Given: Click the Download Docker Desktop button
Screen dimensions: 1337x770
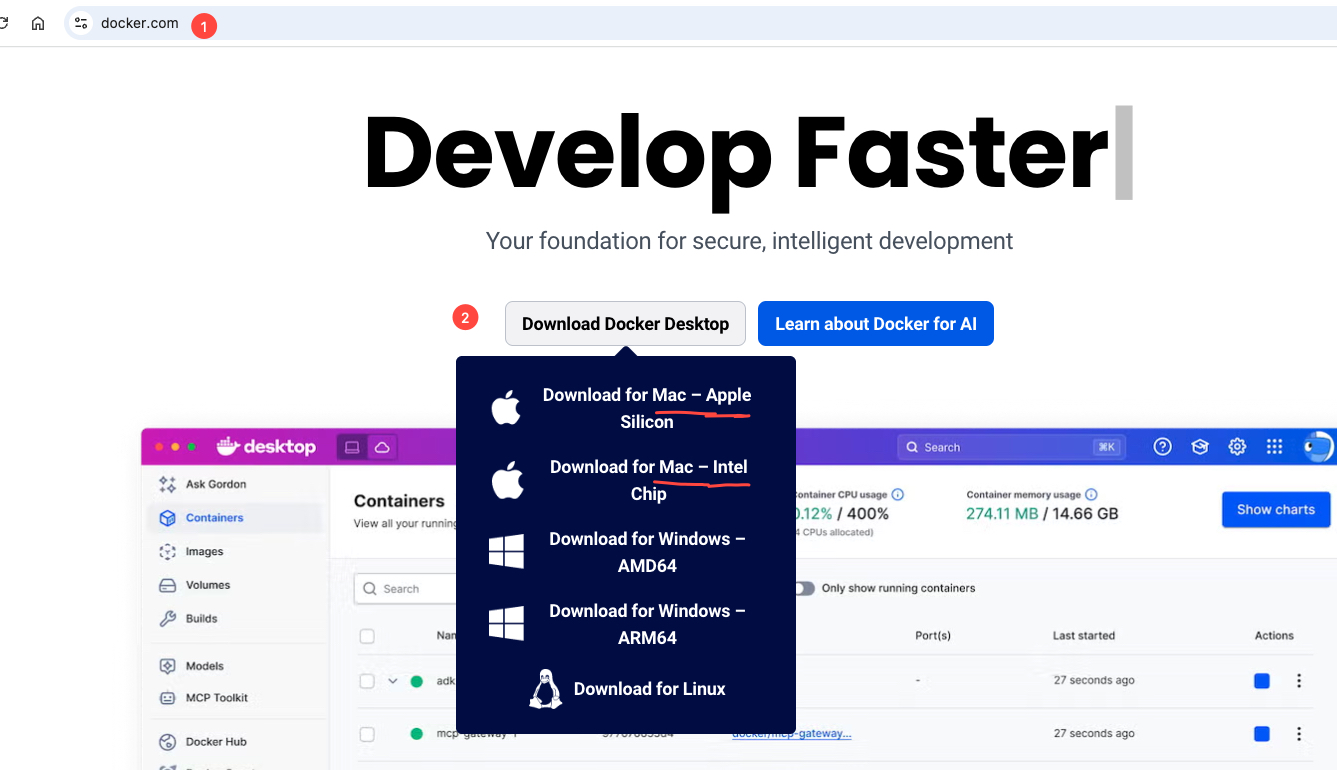Looking at the screenshot, I should pos(625,324).
